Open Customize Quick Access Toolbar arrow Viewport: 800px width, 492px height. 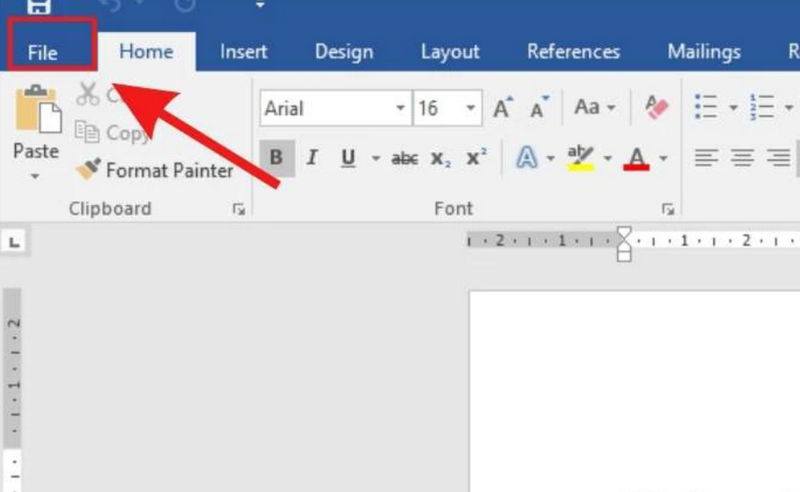[x=260, y=5]
